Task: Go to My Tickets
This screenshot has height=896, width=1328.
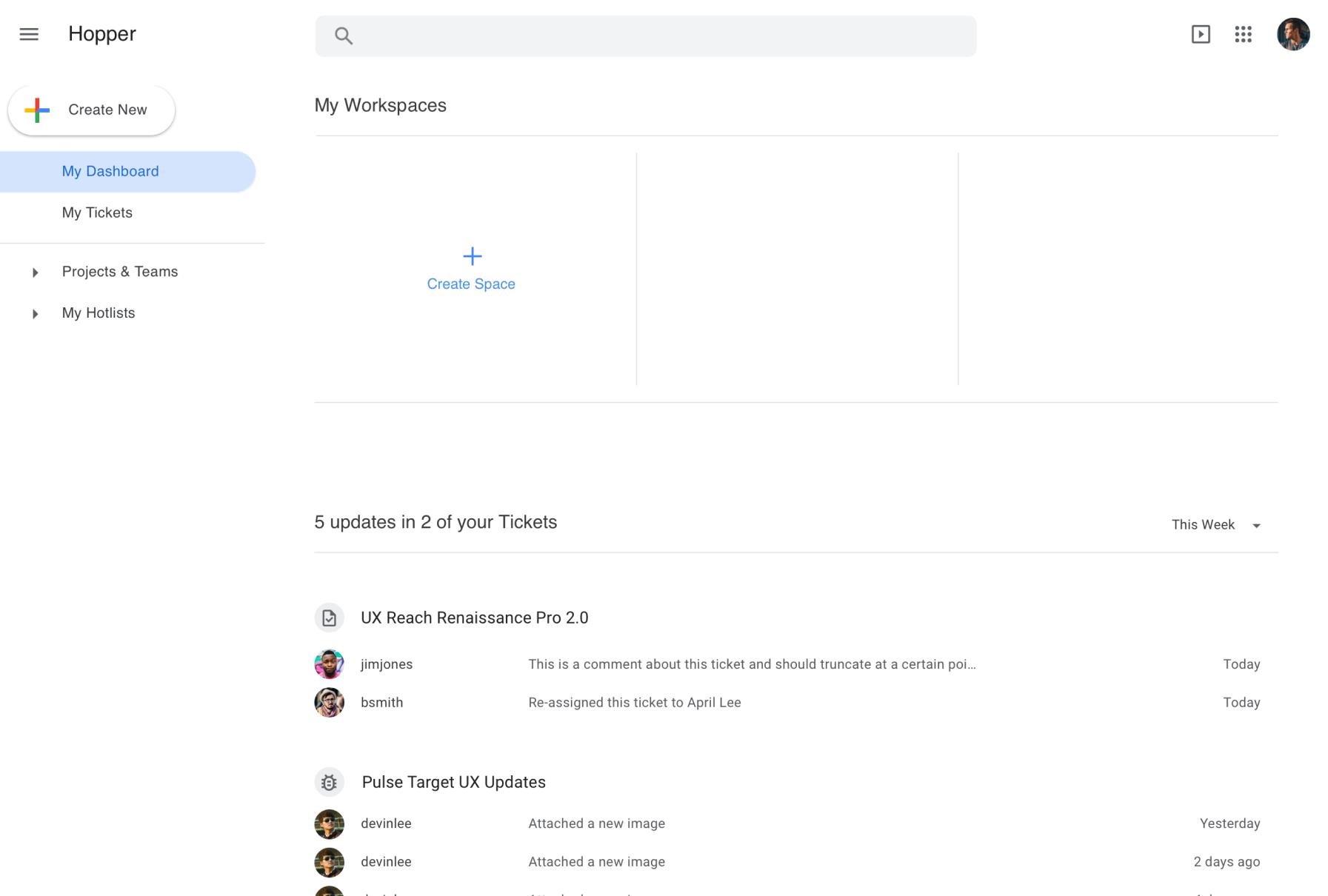Action: (97, 213)
